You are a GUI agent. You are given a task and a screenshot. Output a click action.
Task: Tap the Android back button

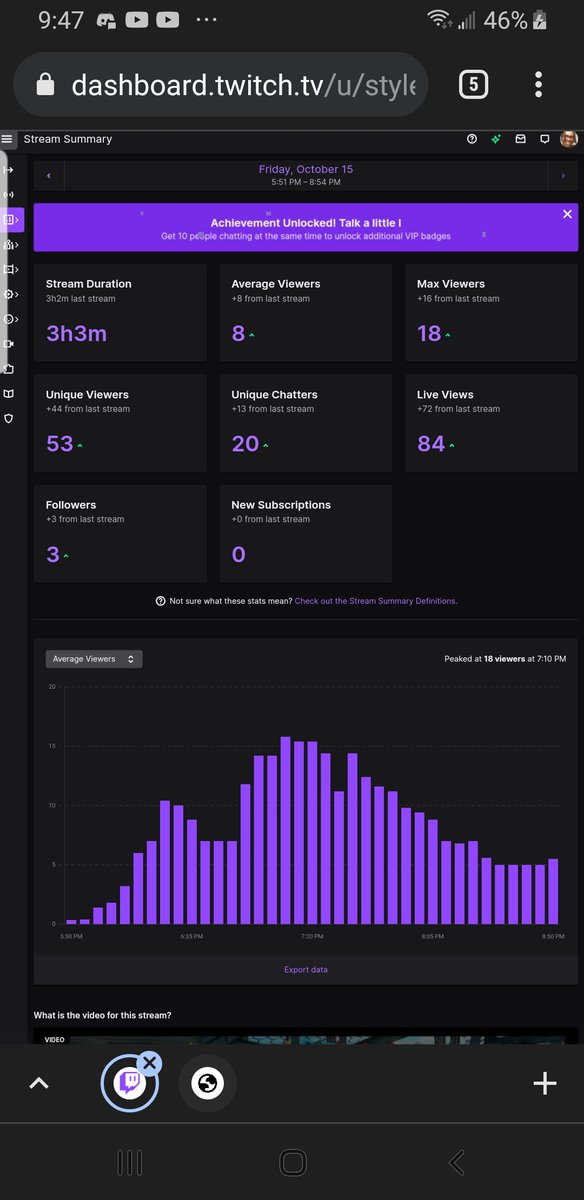[x=456, y=1162]
